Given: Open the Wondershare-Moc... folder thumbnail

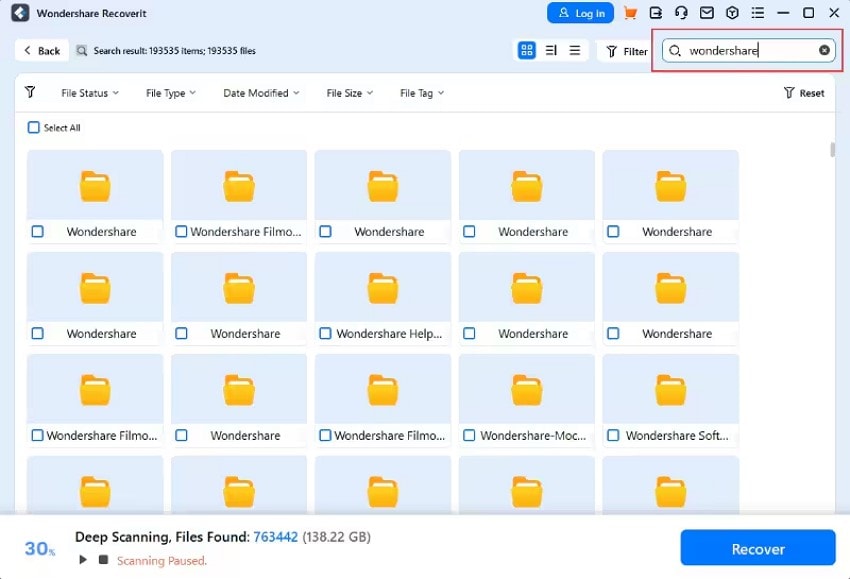Looking at the screenshot, I should 526,389.
